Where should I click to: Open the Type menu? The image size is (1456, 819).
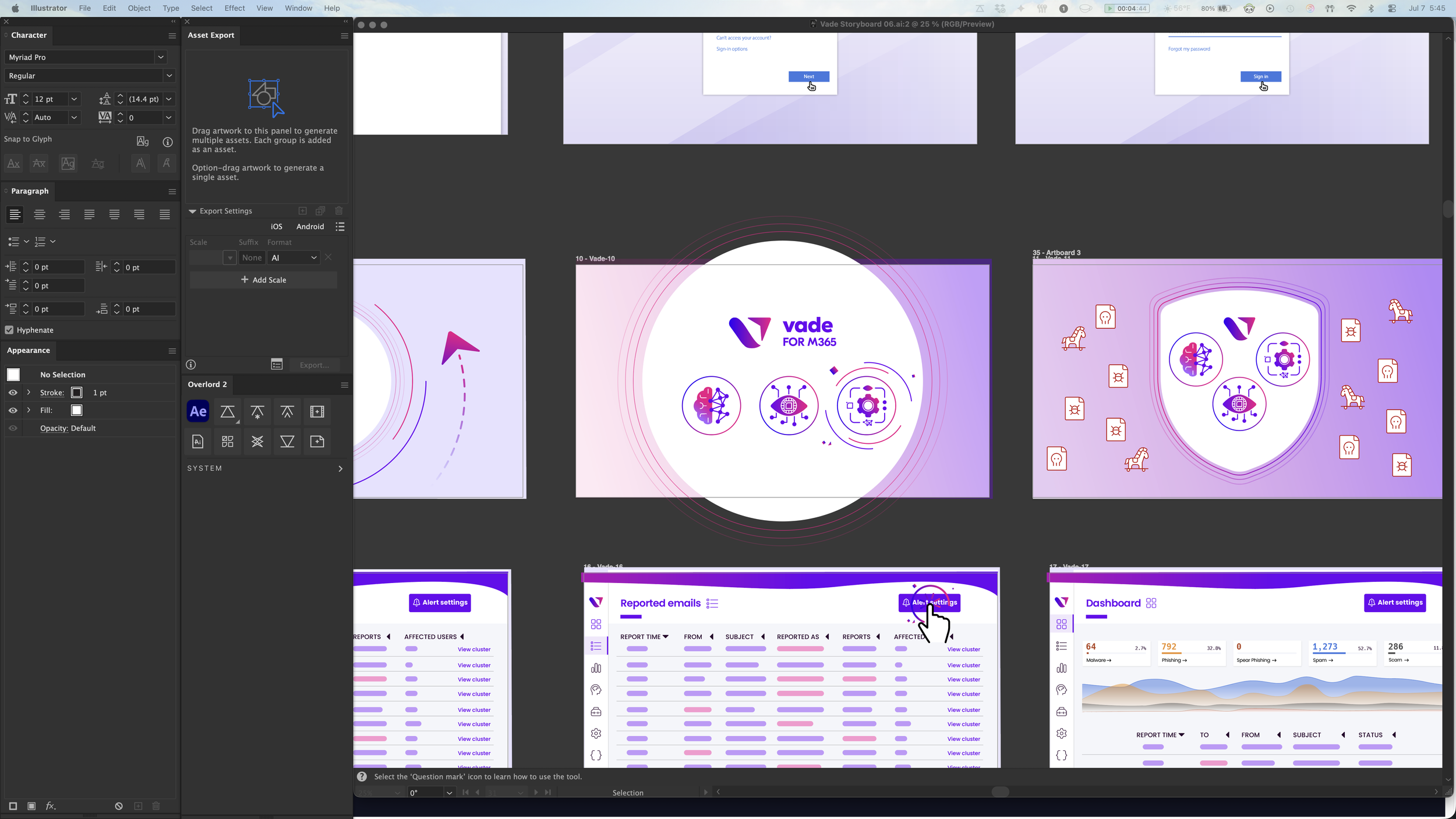171,8
